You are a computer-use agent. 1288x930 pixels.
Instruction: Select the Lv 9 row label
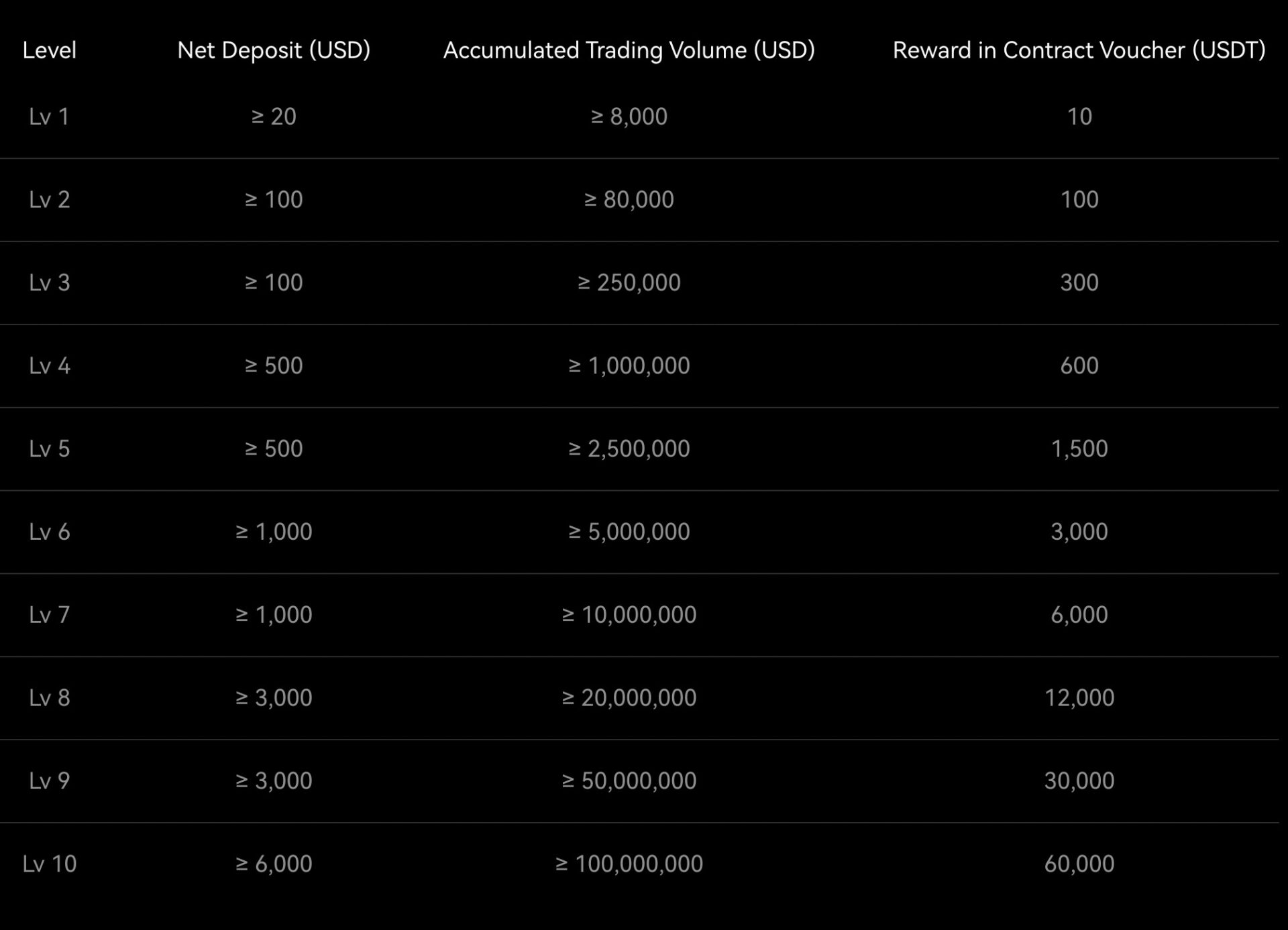pos(49,781)
